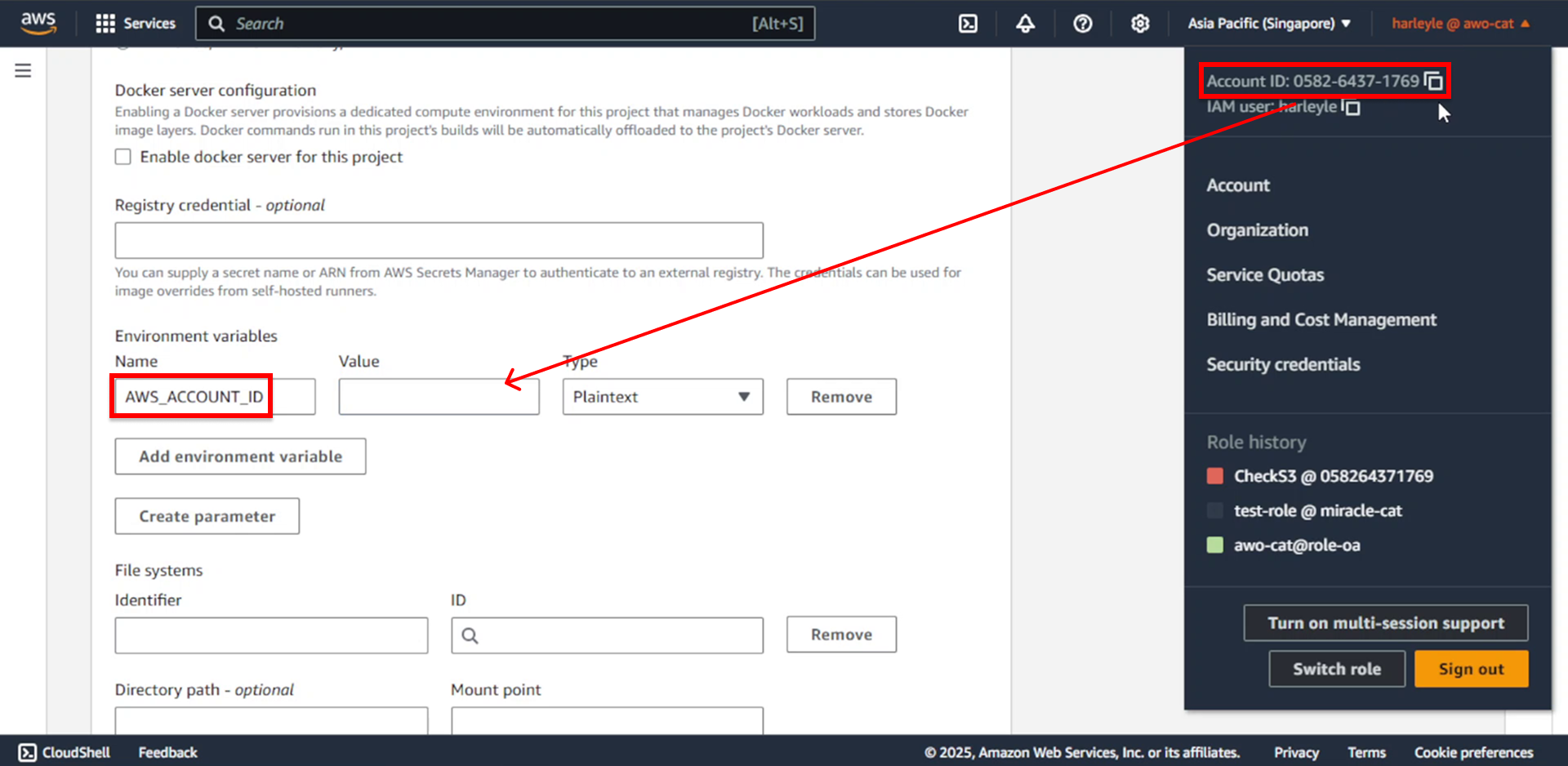This screenshot has width=1568, height=766.
Task: Open the Privacy link in footer
Action: tap(1296, 752)
